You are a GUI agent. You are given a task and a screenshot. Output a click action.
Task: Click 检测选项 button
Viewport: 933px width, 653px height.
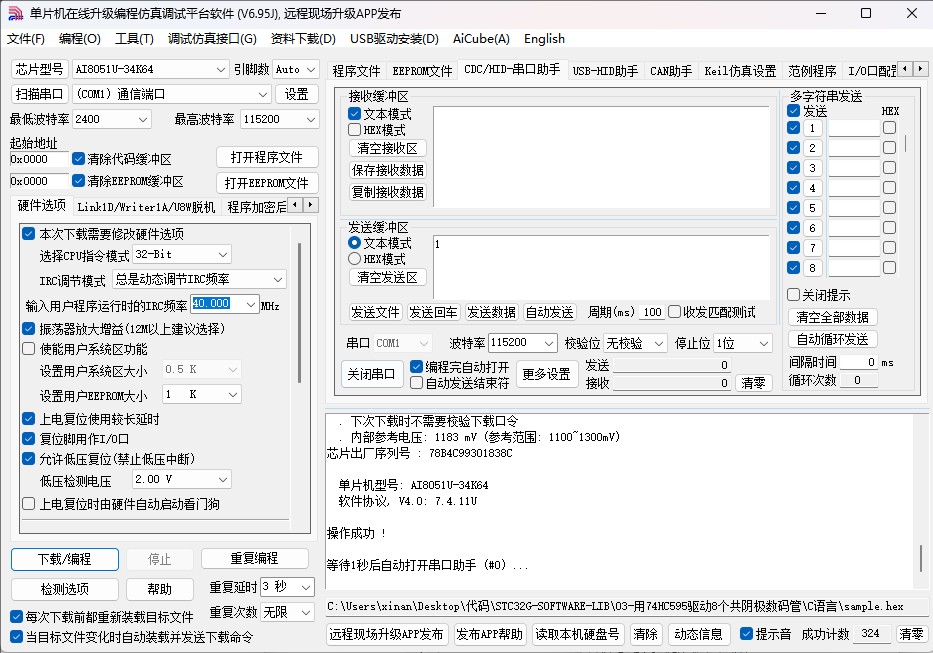65,589
